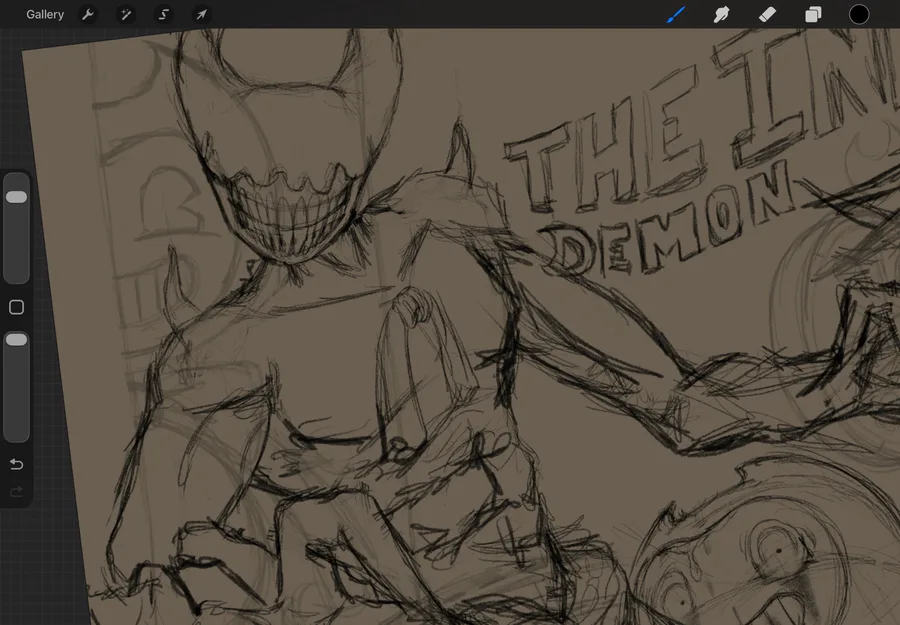Click the brush opacity slider handle
This screenshot has width=900, height=625.
tap(16, 340)
